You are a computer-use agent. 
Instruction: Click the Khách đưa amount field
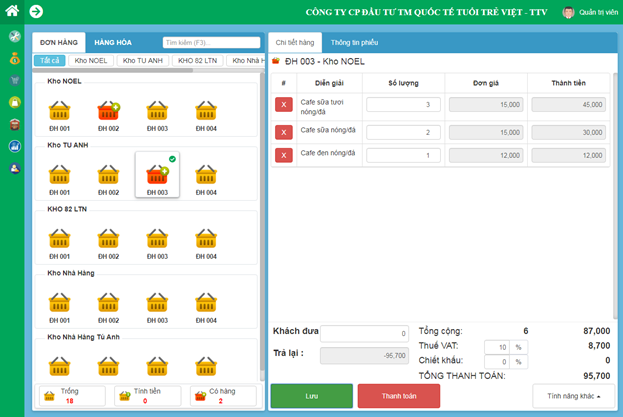(x=364, y=333)
